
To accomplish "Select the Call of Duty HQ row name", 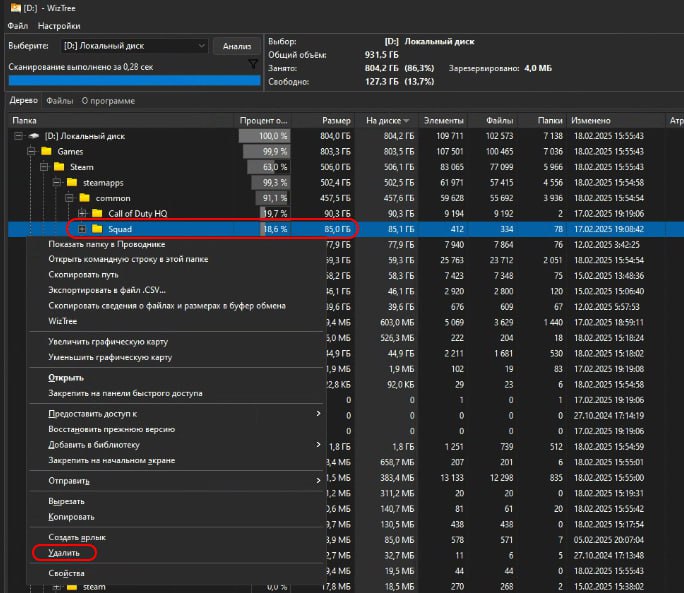I will (137, 213).
